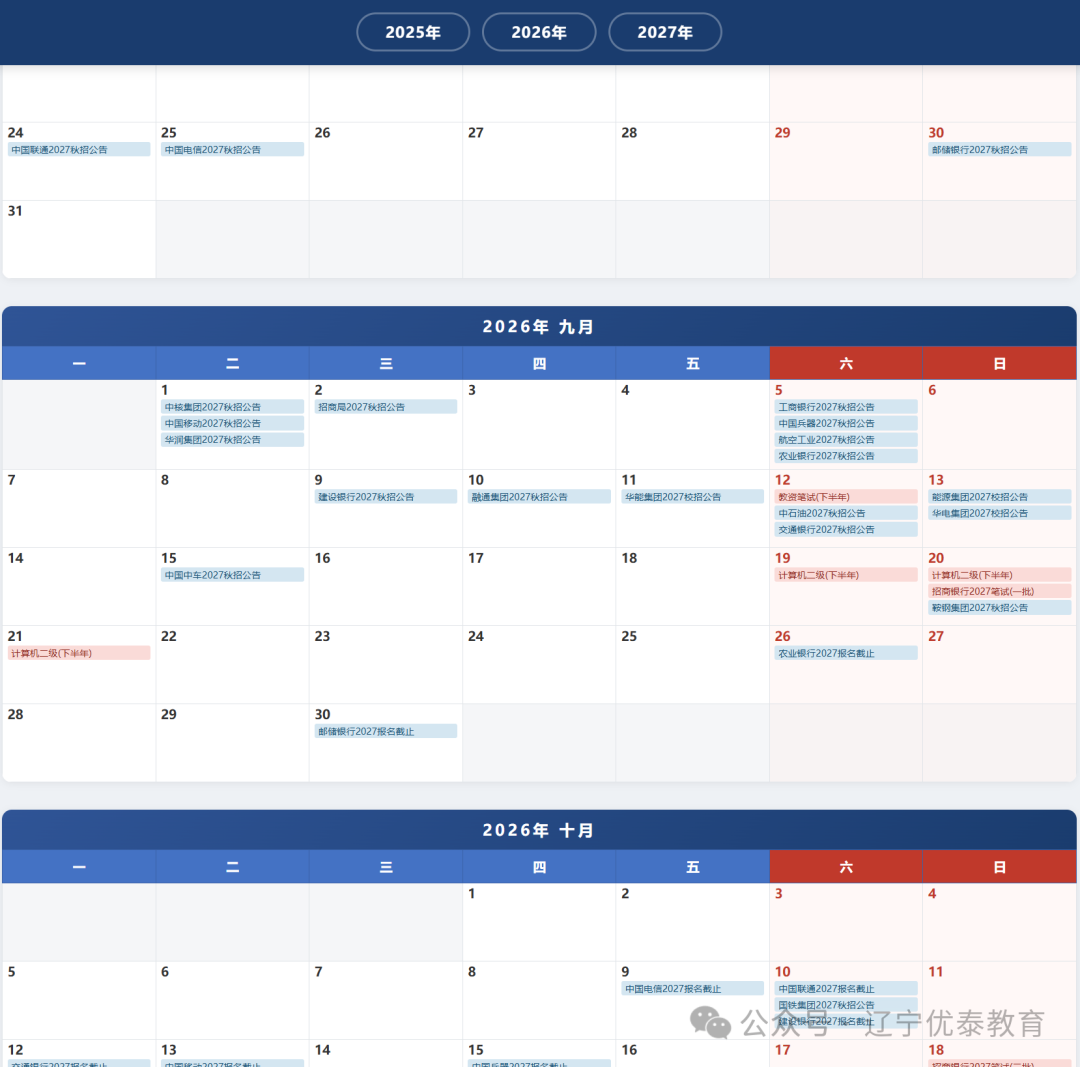
Task: Switch to the 2025年 year view
Action: pyautogui.click(x=413, y=32)
